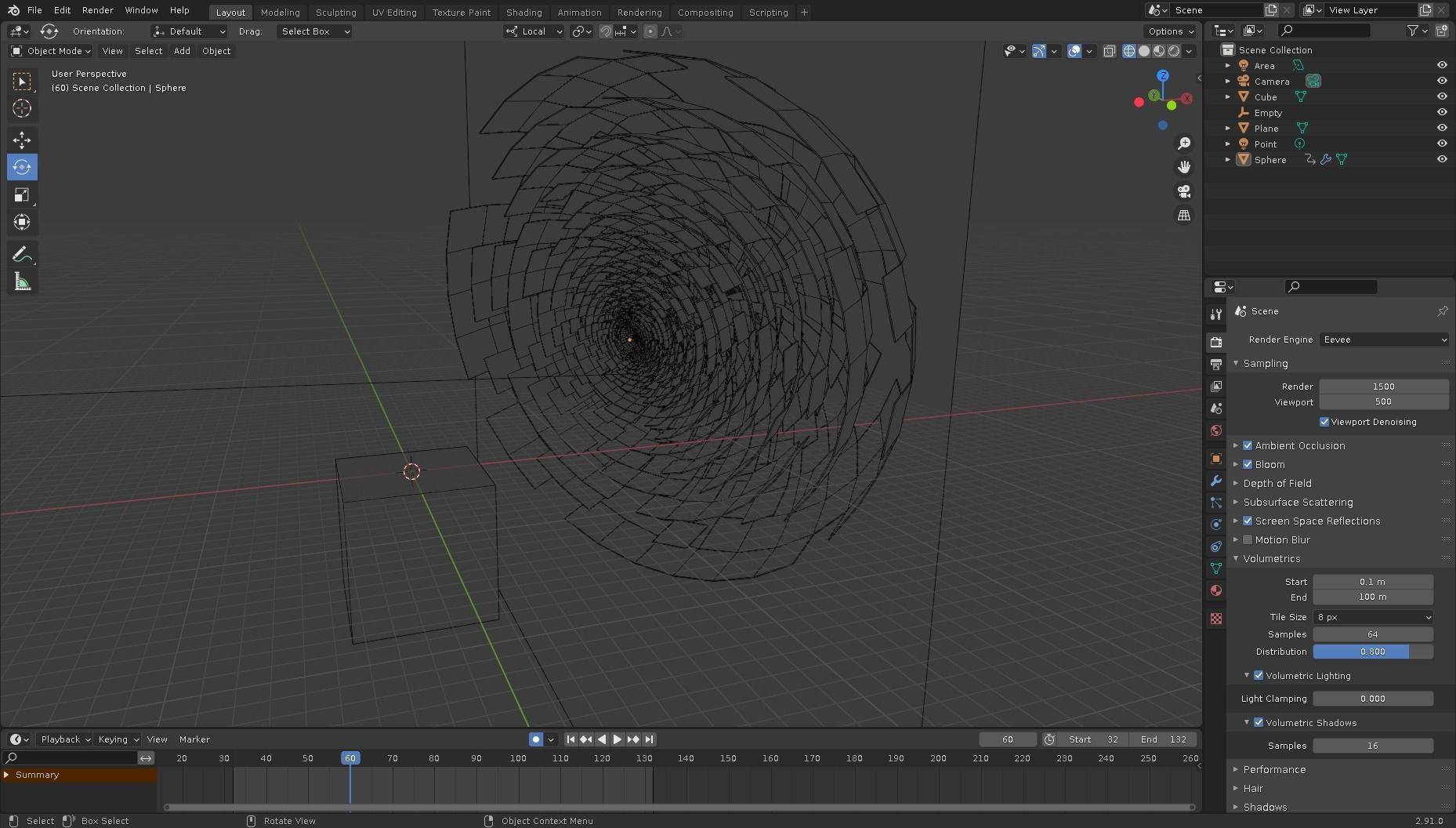Toggle camera view icon in viewport

(x=1184, y=191)
